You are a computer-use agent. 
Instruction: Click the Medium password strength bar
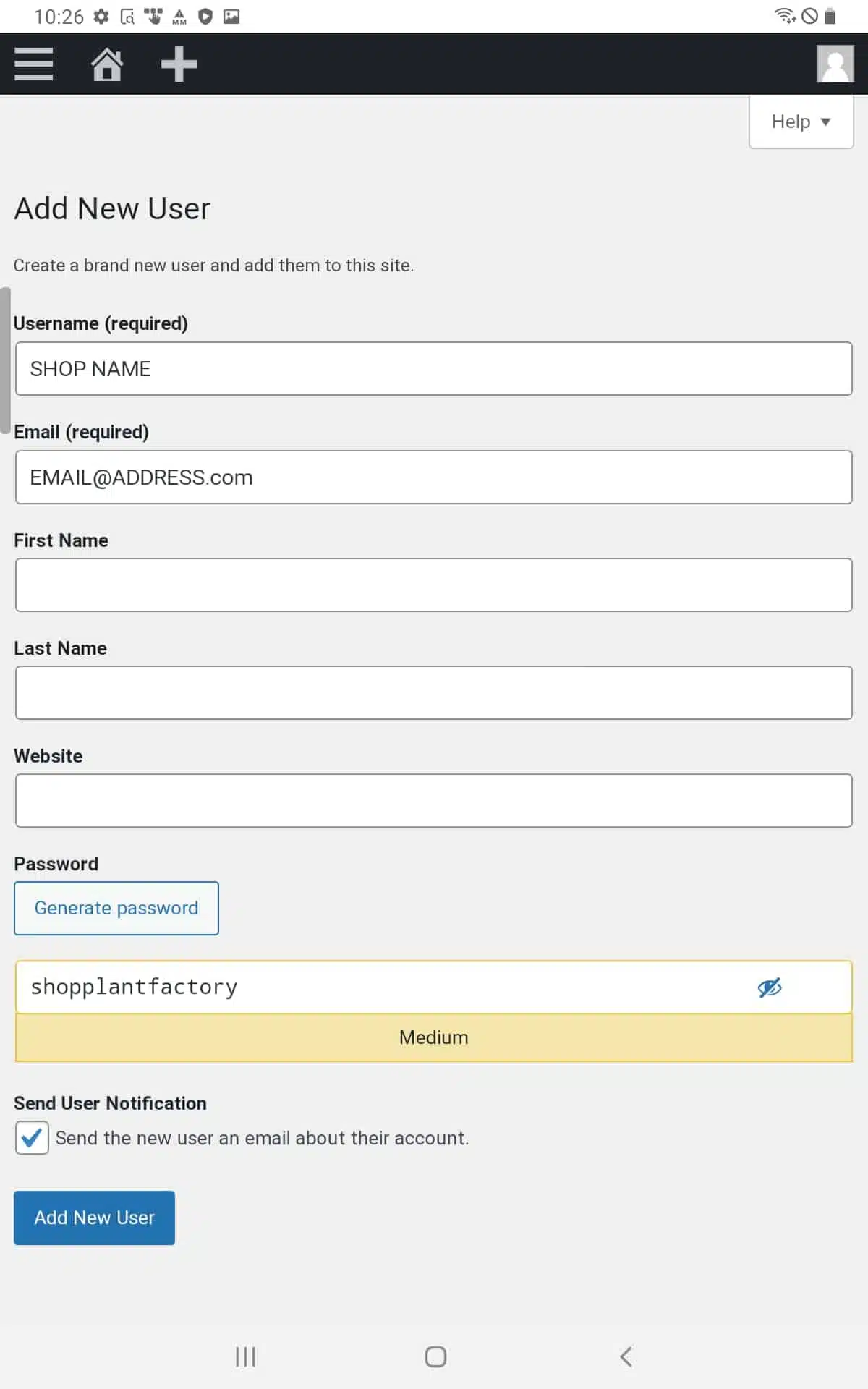434,1037
